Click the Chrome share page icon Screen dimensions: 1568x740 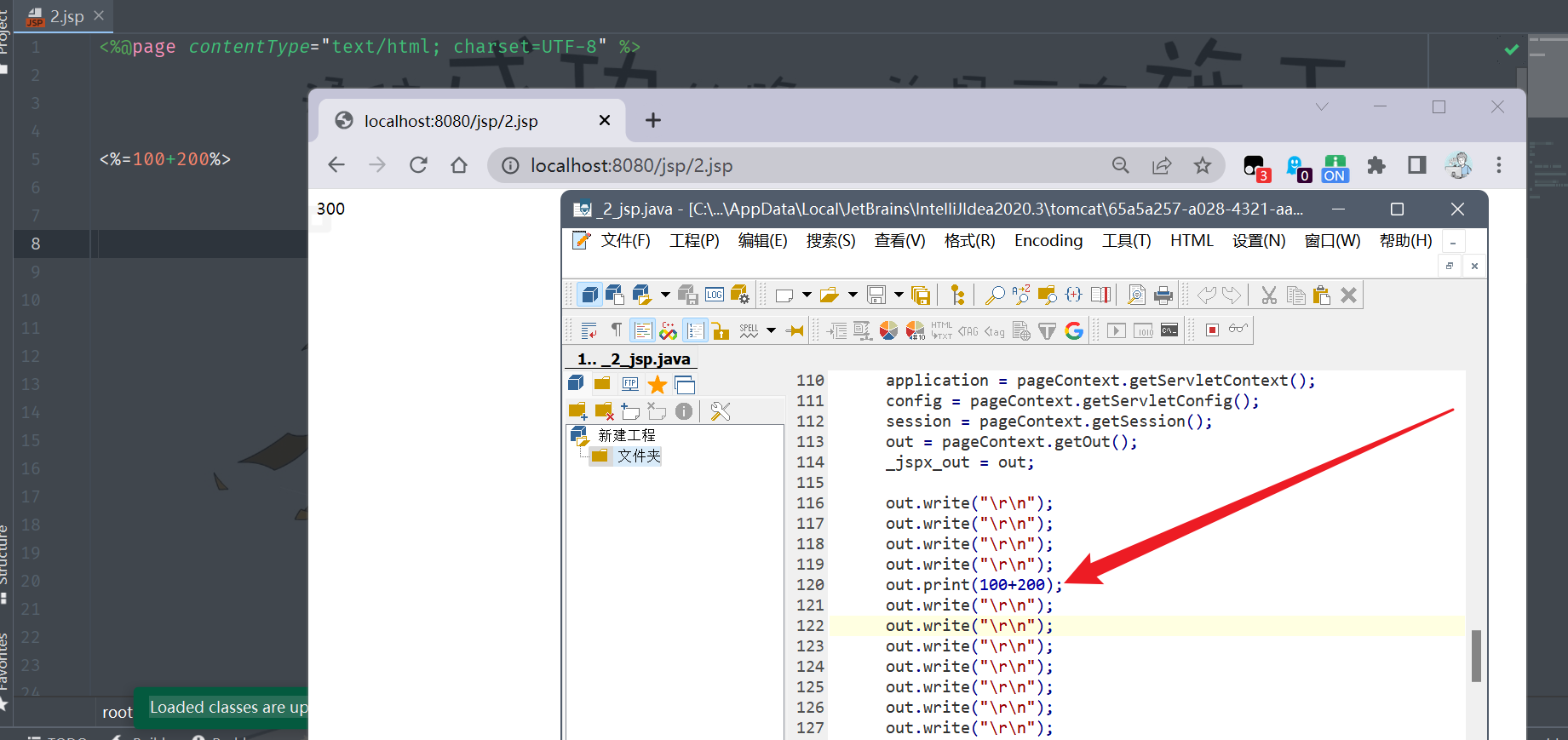[x=1162, y=165]
